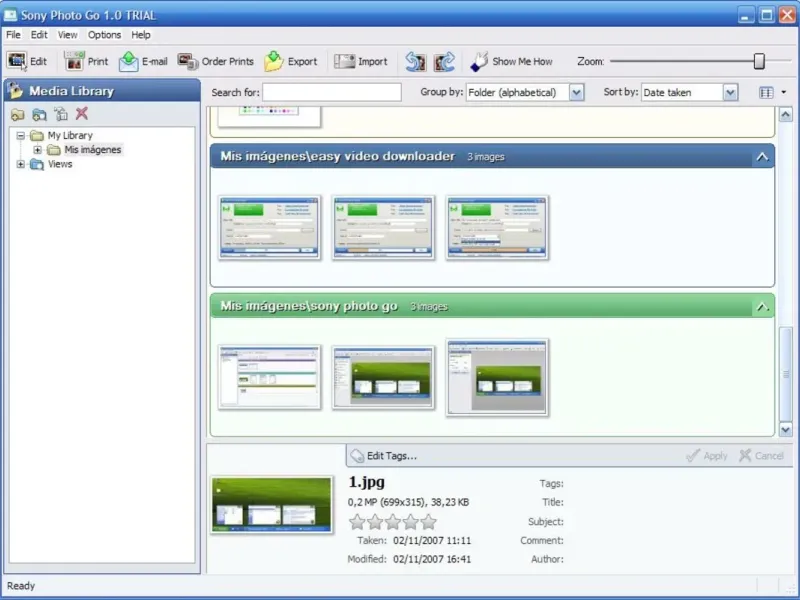This screenshot has width=800, height=600.
Task: Select the Views item in the tree
Action: [x=60, y=164]
